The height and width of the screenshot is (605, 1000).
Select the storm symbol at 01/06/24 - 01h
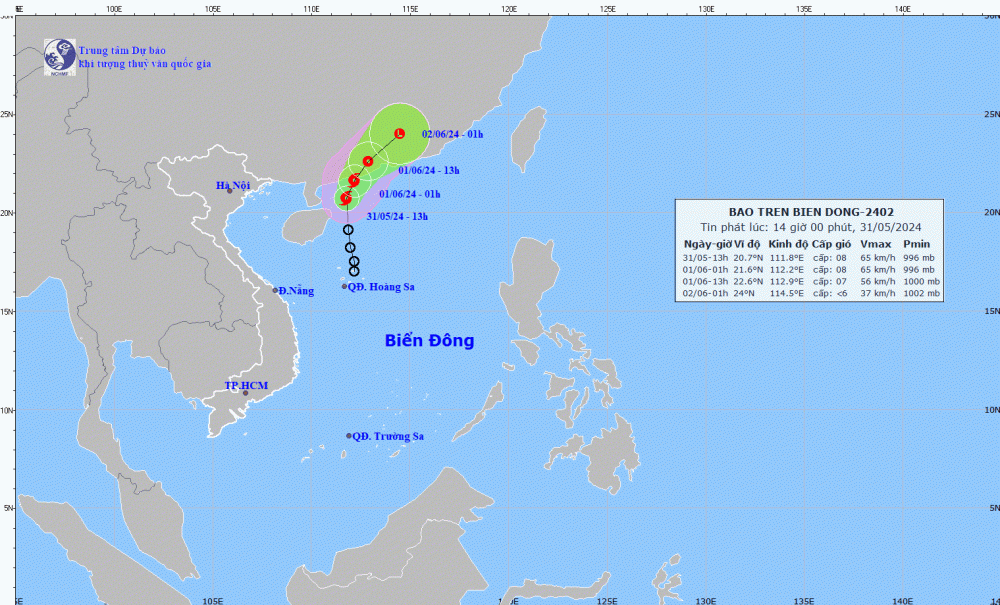coord(354,180)
